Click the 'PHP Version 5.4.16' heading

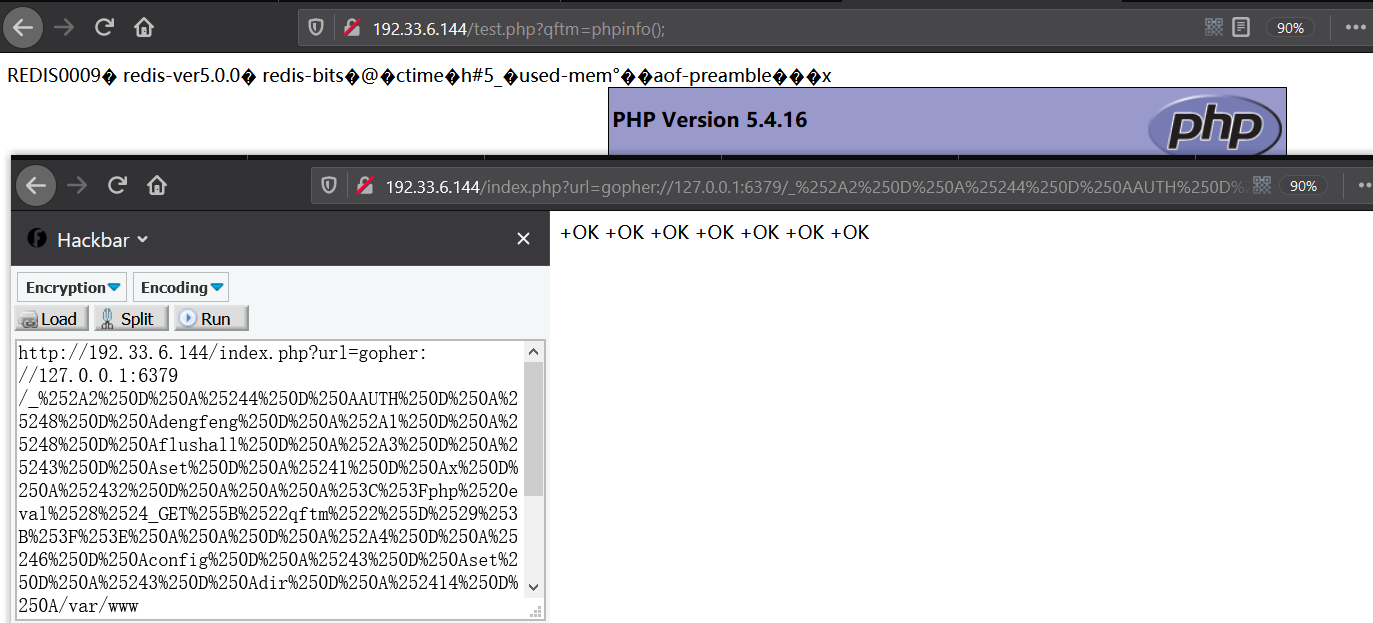coord(710,120)
